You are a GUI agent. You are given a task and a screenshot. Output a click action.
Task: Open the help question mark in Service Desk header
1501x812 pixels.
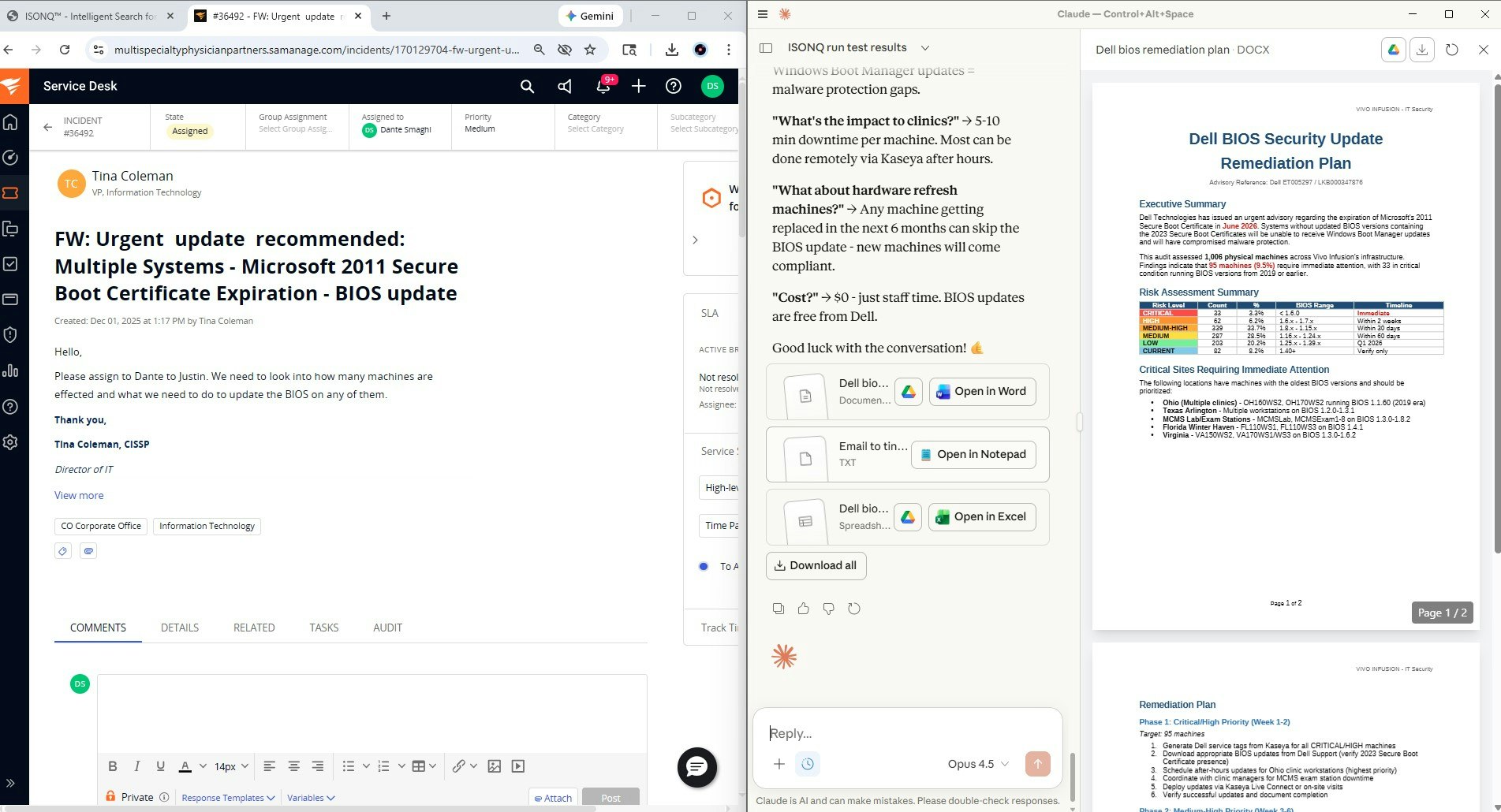click(x=674, y=87)
